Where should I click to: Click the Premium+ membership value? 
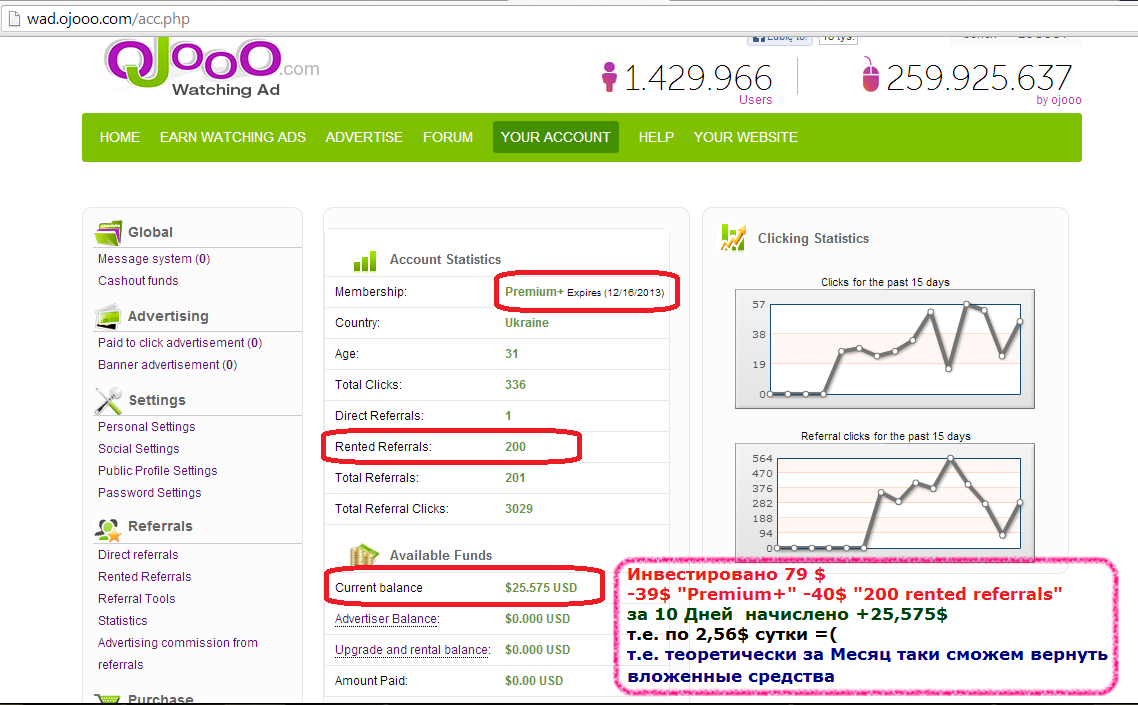tap(534, 292)
